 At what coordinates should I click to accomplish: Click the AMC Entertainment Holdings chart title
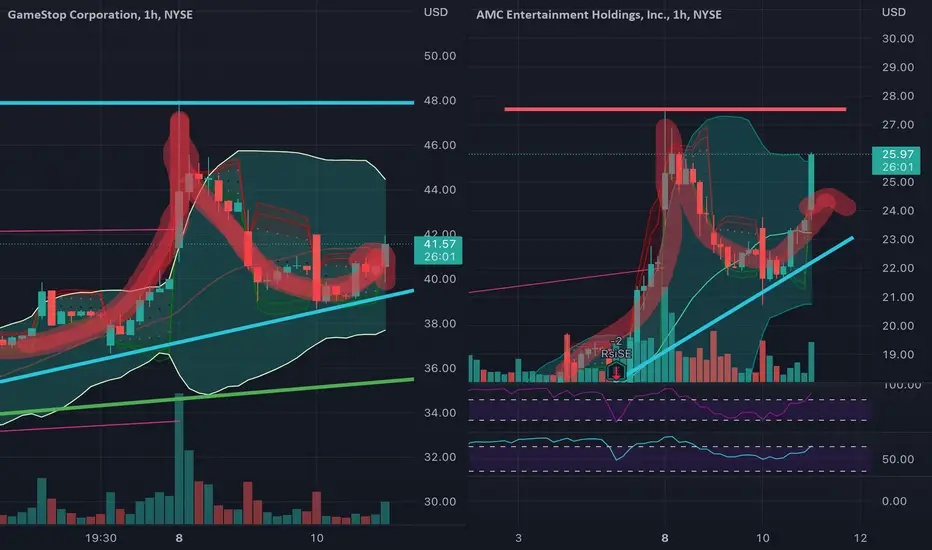(x=599, y=14)
